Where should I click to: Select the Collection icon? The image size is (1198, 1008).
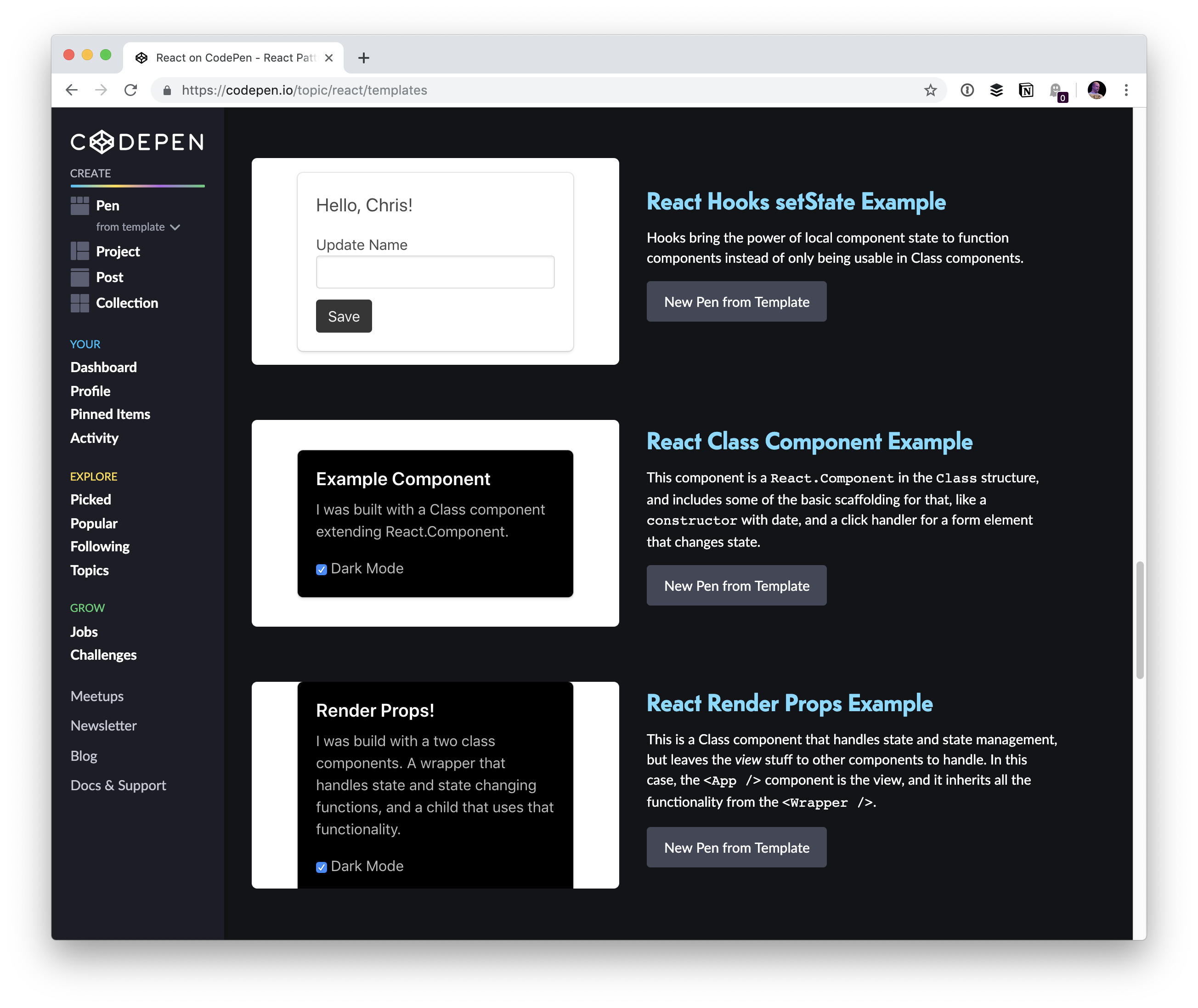(80, 303)
